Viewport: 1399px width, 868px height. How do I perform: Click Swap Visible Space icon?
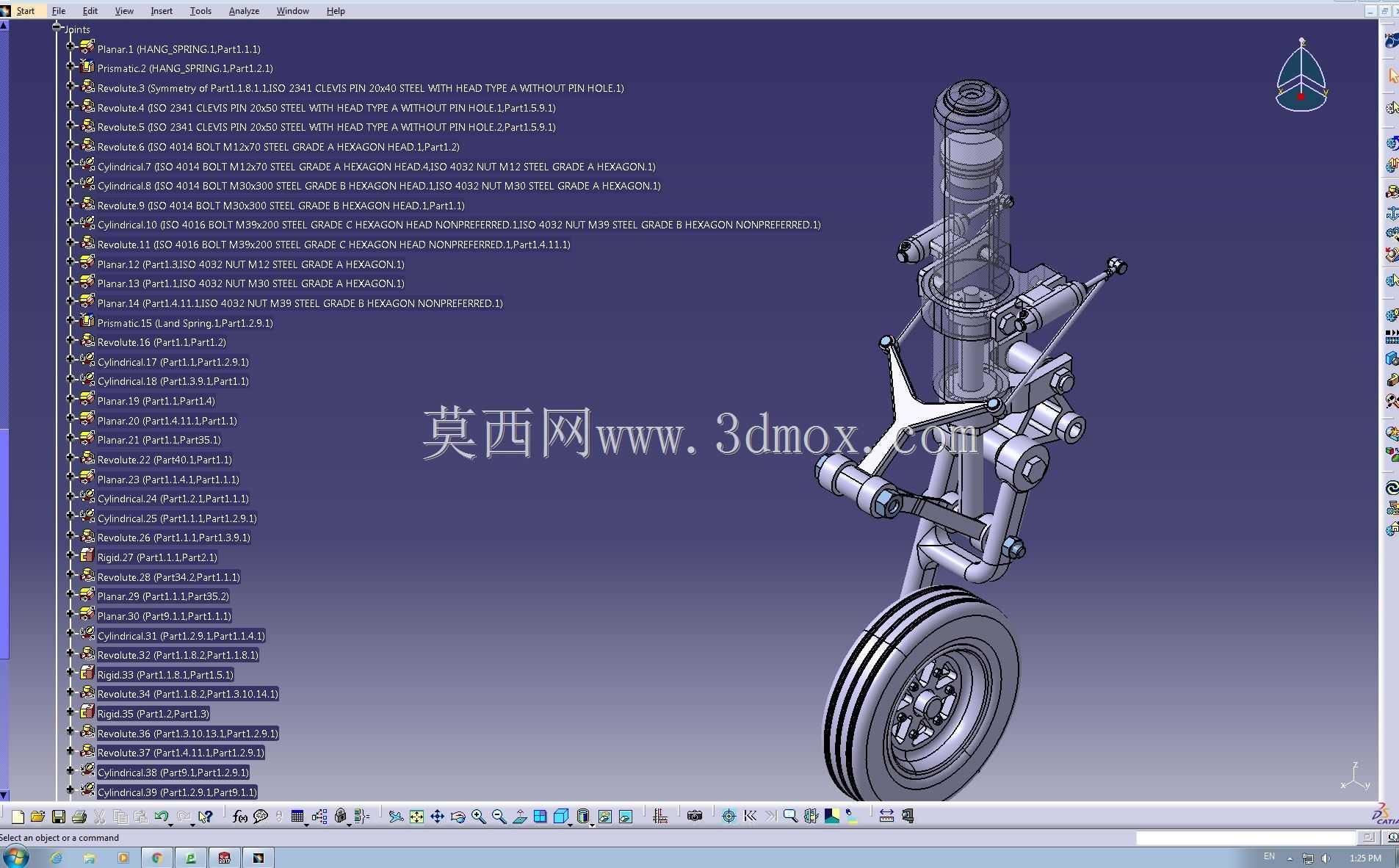click(x=625, y=816)
